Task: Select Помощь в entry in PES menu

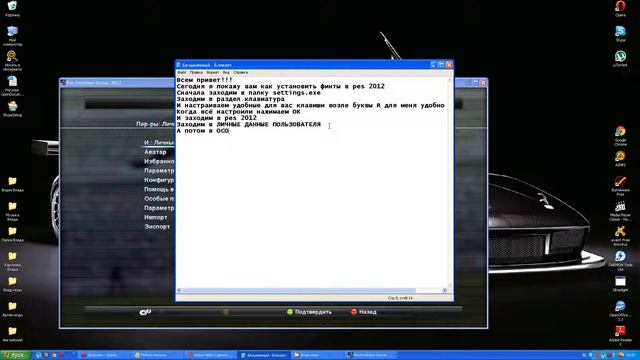Action: point(159,189)
